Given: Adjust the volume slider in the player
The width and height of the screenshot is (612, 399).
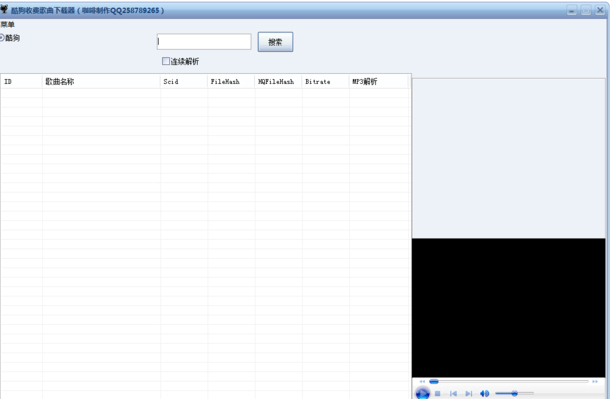Looking at the screenshot, I should (514, 393).
